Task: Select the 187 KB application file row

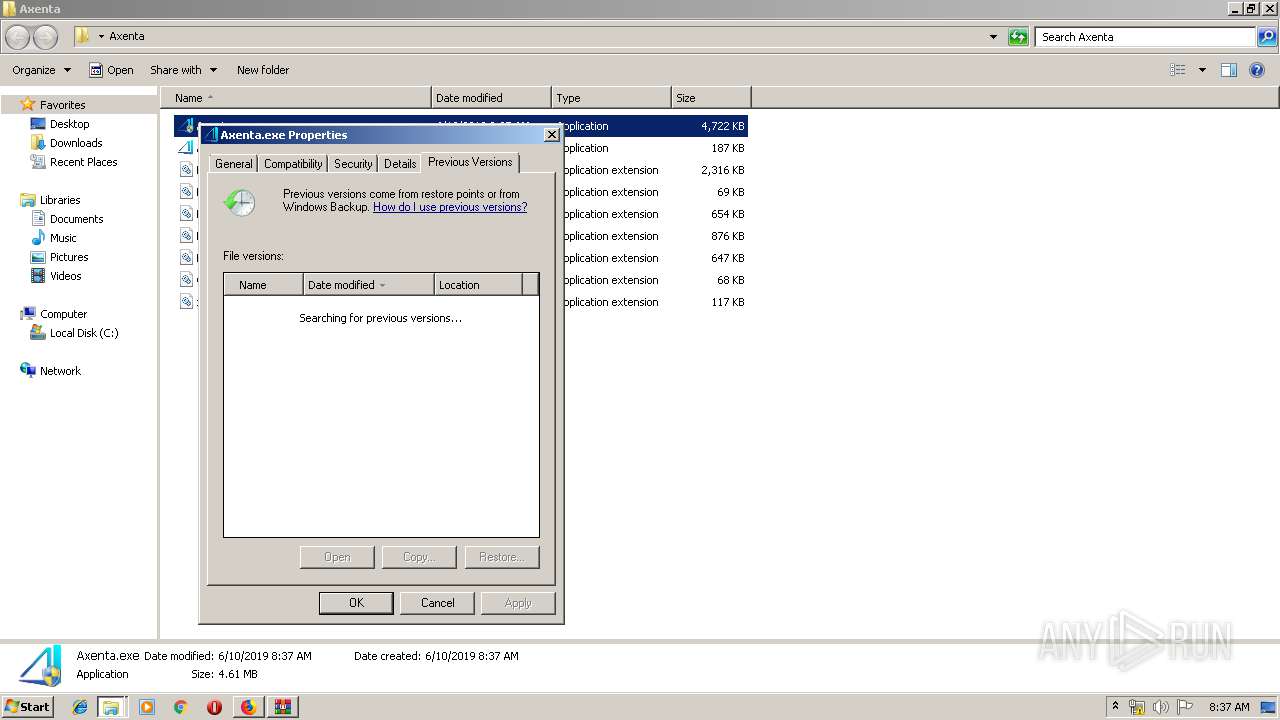Action: click(x=460, y=148)
